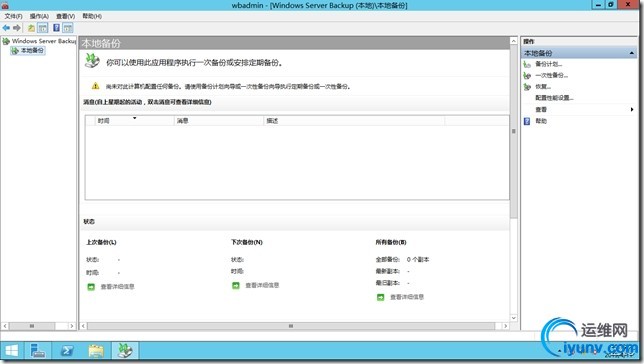Click main pane vertical scrollbar down arrow
This screenshot has width=644, height=364.
[x=513, y=318]
